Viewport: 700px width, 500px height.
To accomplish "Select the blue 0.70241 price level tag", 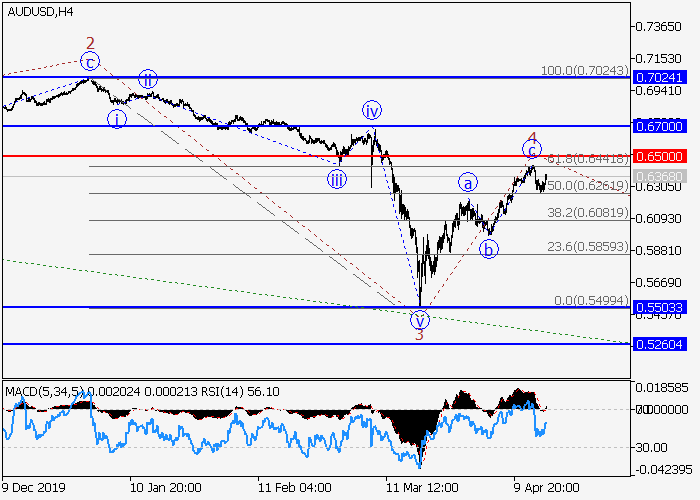I will pyautogui.click(x=658, y=77).
